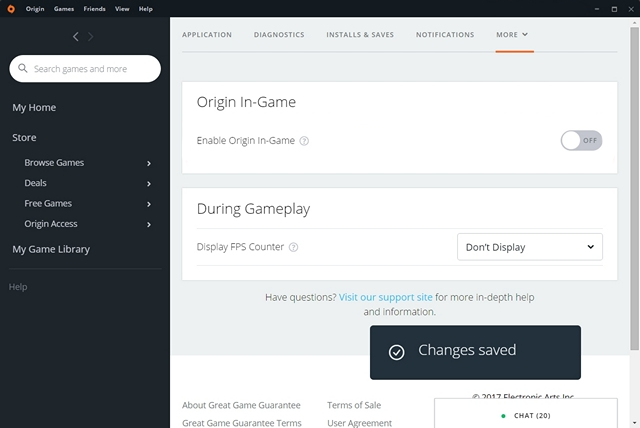Open help tooltip for Enable Origin In-Game
Screen dimensions: 640x428
304,141
